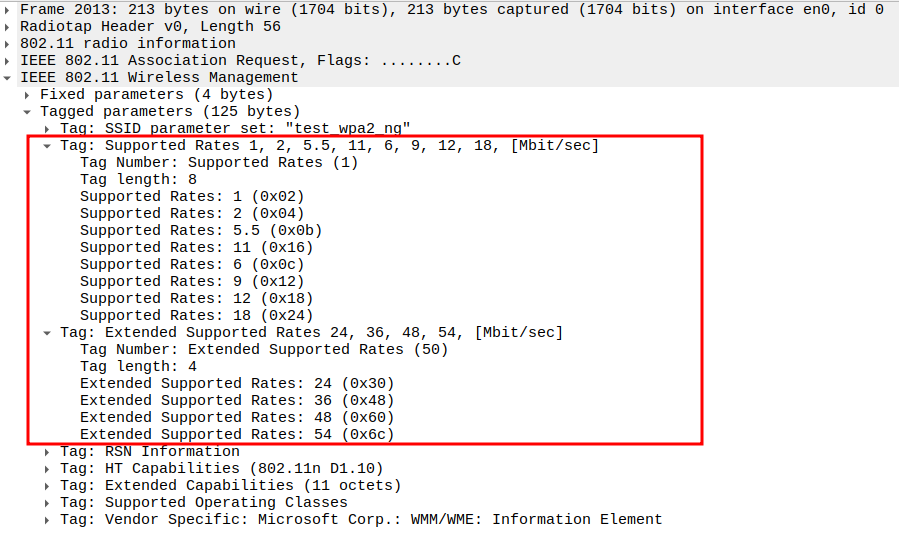Viewport: 899px width, 534px height.
Task: Select the Tag Number: Supported Rates (1) field
Action: pyautogui.click(x=218, y=162)
